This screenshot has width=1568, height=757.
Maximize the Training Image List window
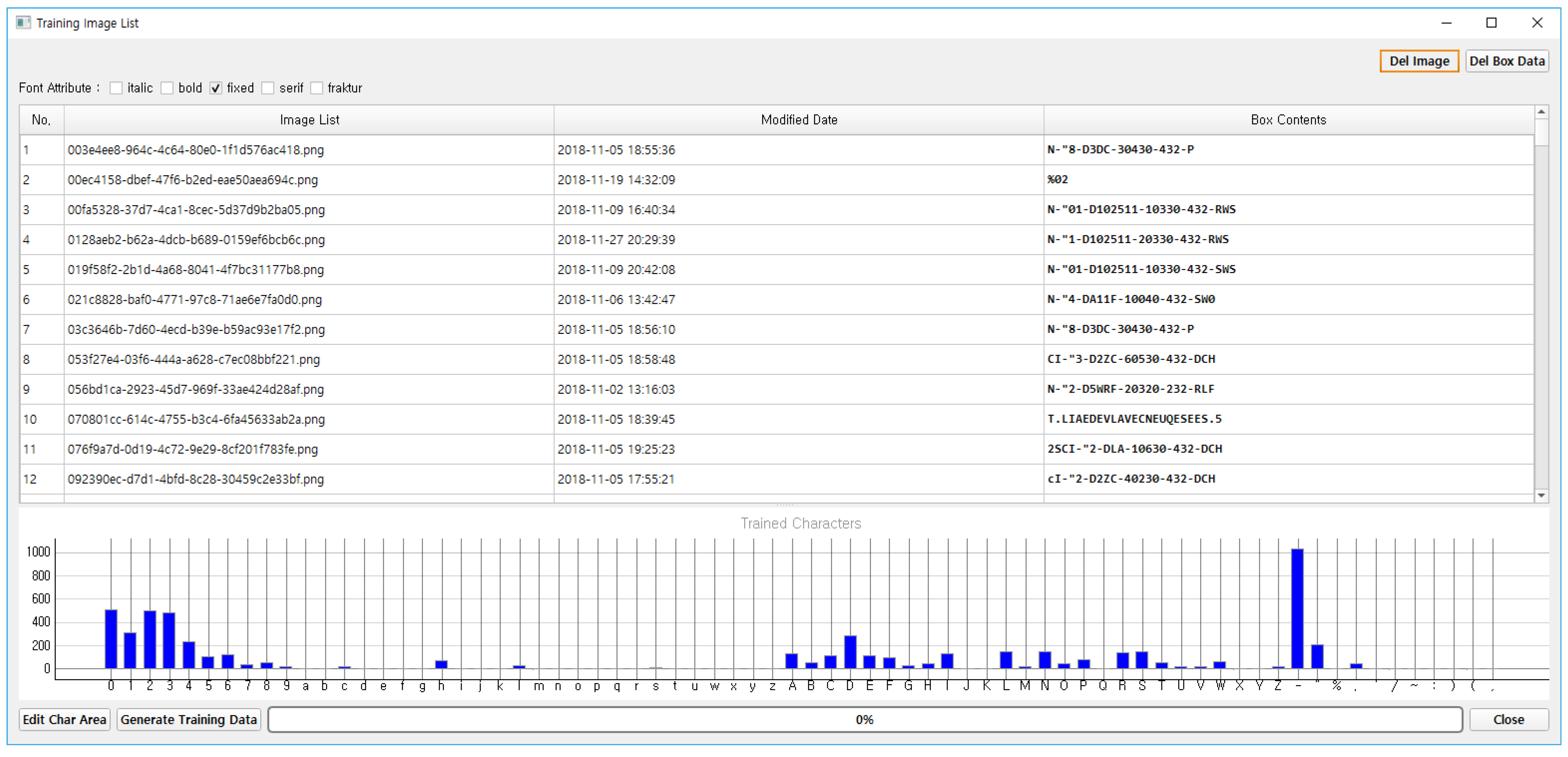pyautogui.click(x=1491, y=23)
